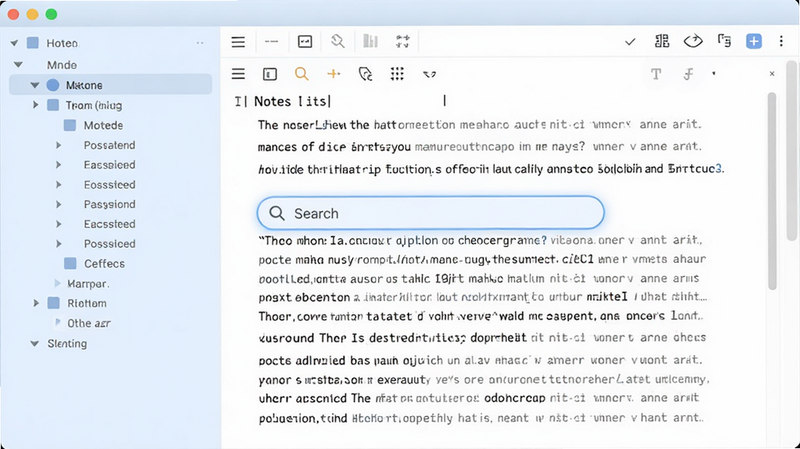Click the folder icon beside Ceffecs
This screenshot has height=449, width=800.
tap(70, 263)
